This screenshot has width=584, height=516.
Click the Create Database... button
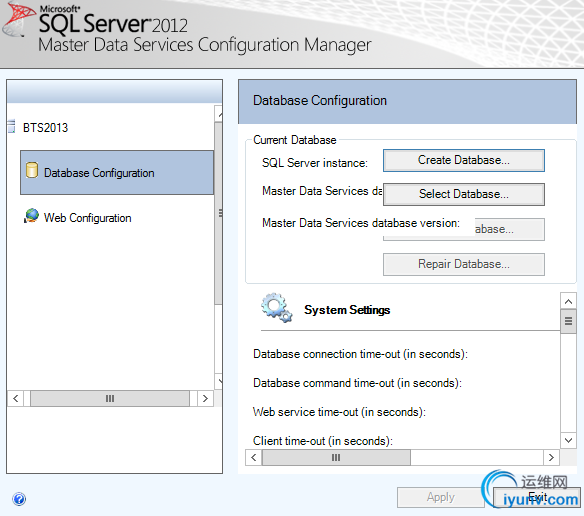pyautogui.click(x=464, y=161)
